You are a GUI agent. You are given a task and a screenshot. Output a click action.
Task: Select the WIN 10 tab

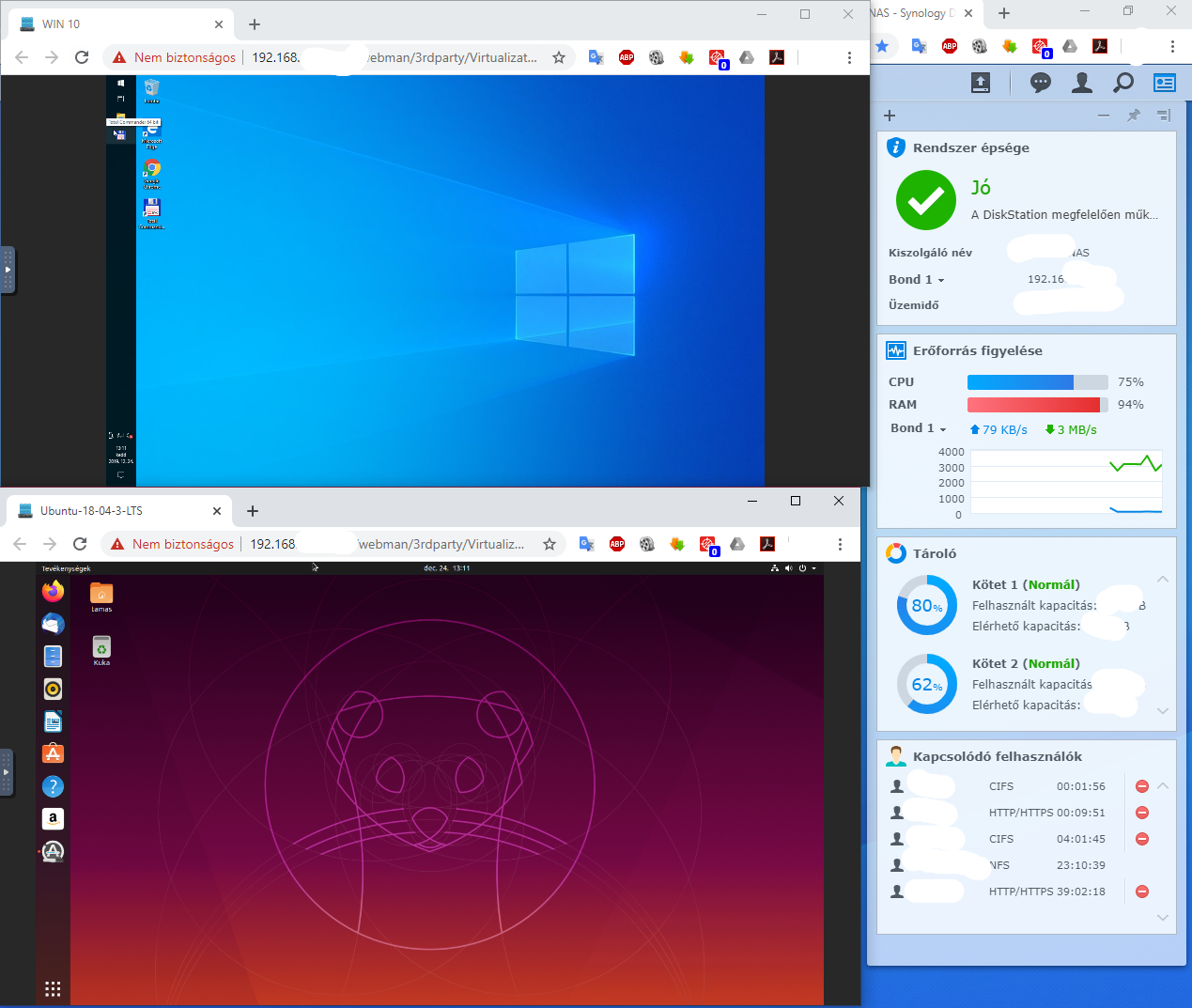120,24
